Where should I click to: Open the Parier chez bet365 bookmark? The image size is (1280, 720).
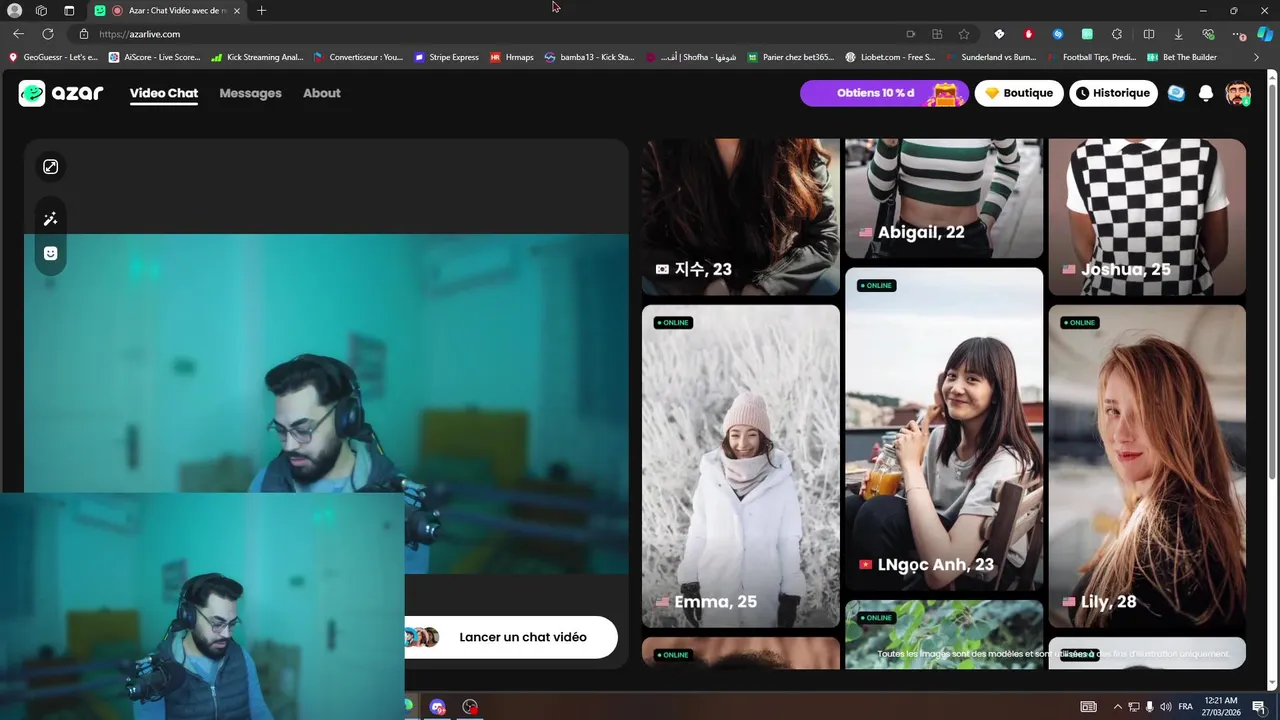[x=790, y=57]
